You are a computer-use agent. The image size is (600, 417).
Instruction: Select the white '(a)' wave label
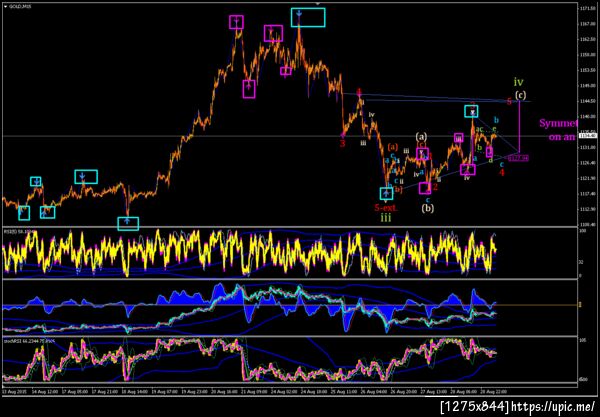421,137
